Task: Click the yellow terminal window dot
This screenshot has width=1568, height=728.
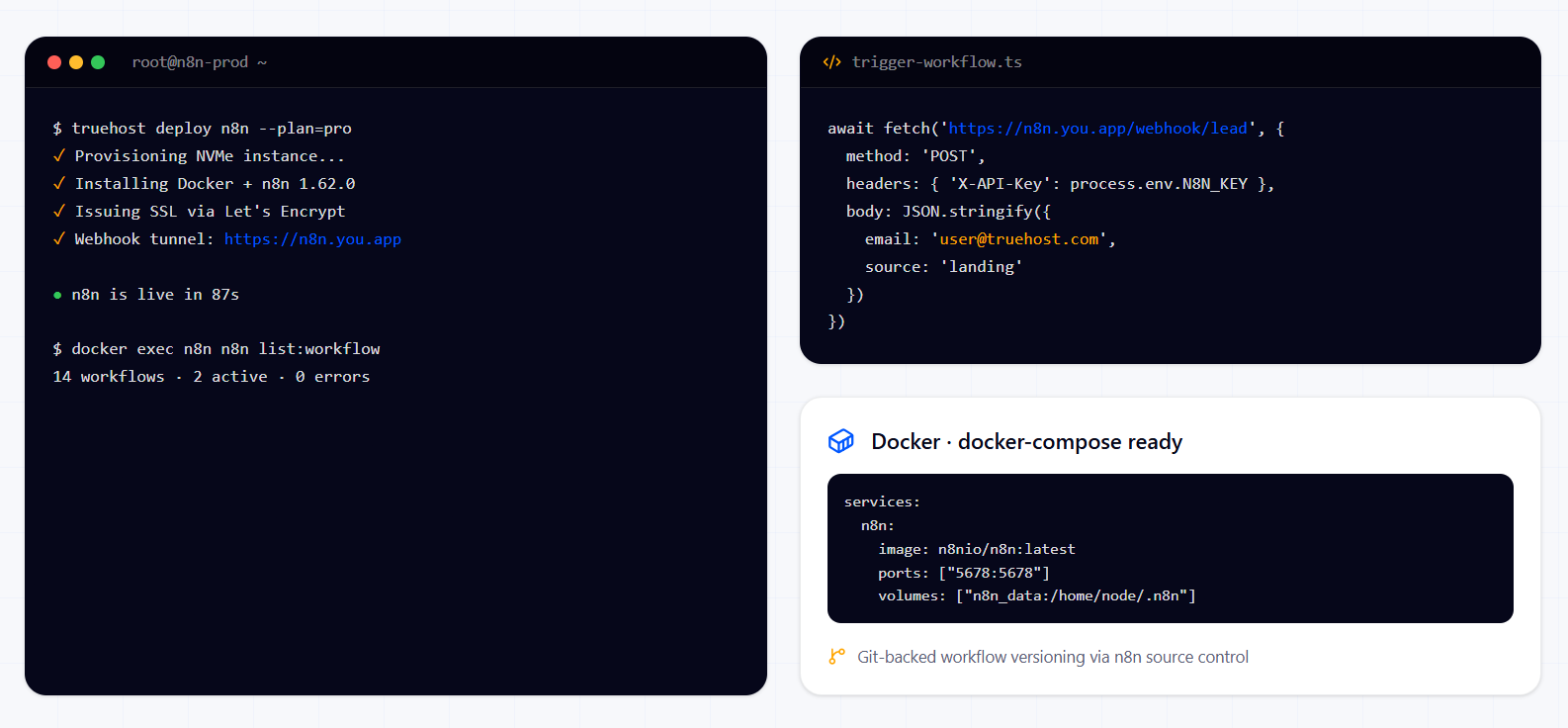Action: 76,62
